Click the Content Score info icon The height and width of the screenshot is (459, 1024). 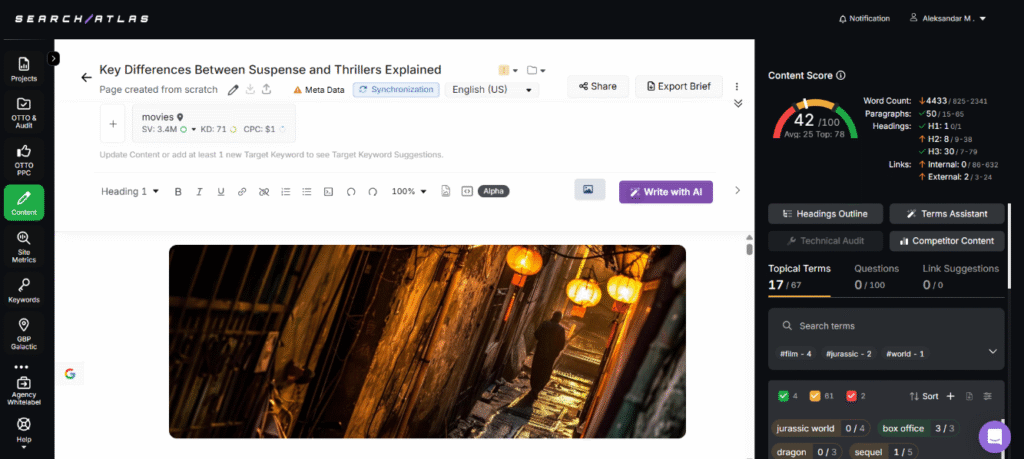coord(840,75)
